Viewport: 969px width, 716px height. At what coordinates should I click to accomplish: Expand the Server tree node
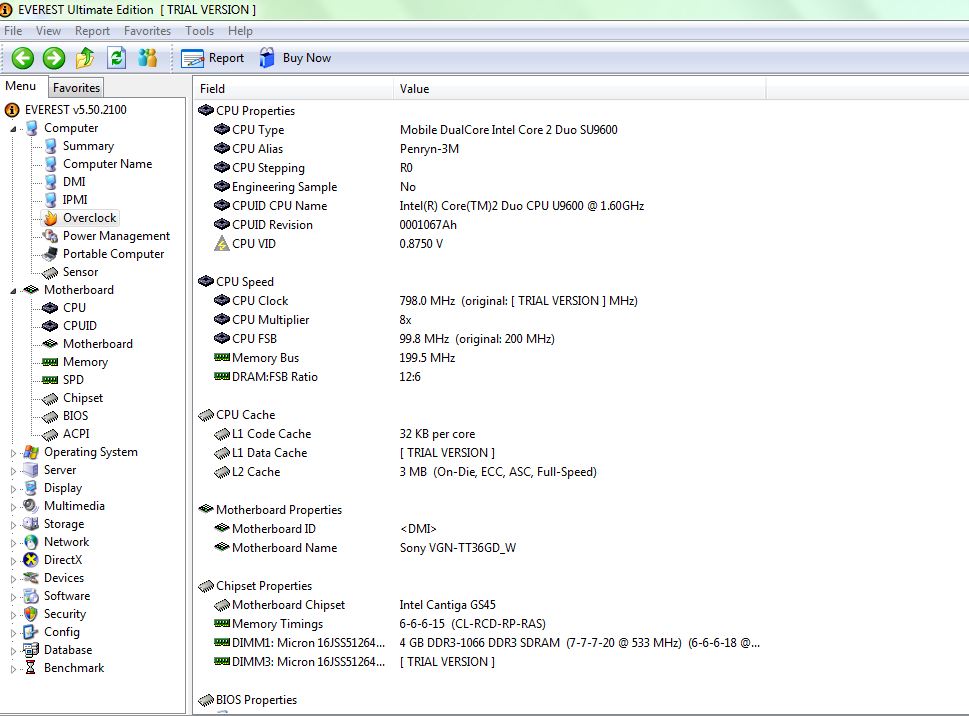[13, 471]
